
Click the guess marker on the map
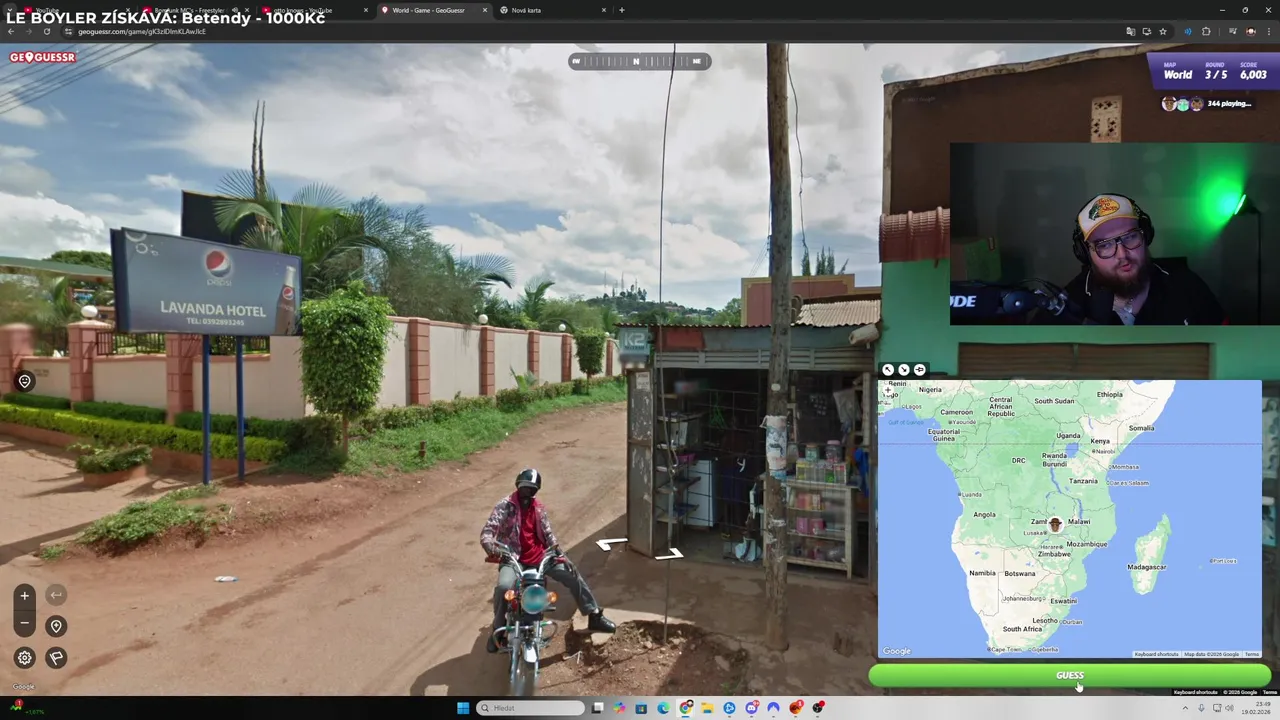click(1054, 524)
